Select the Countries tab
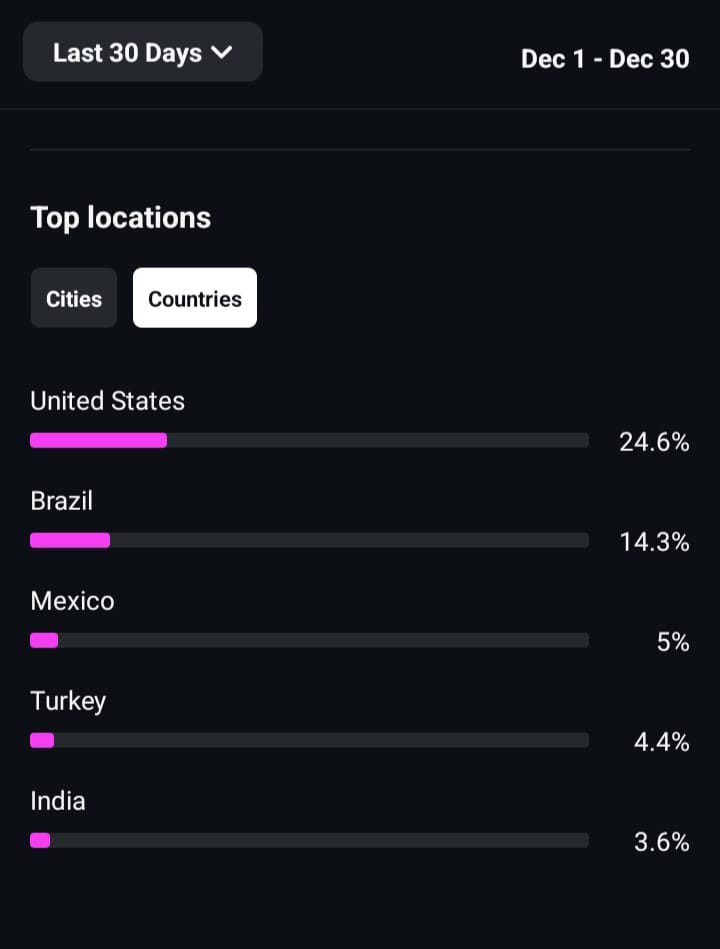This screenshot has width=720, height=949. pyautogui.click(x=195, y=298)
